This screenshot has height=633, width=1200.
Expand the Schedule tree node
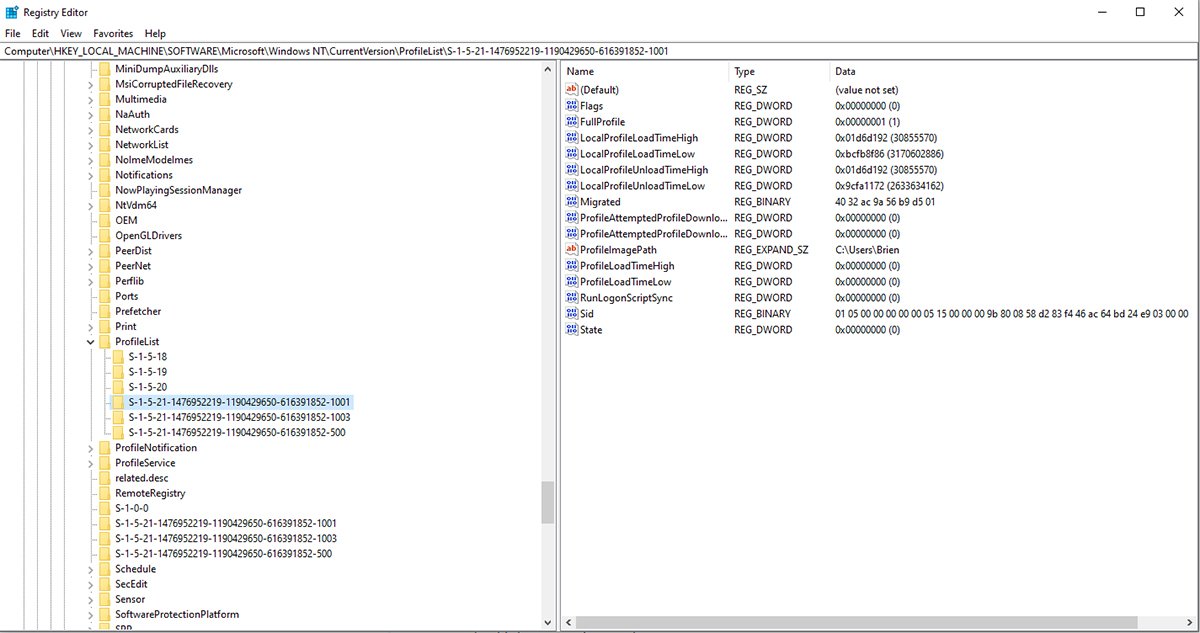pyautogui.click(x=90, y=569)
